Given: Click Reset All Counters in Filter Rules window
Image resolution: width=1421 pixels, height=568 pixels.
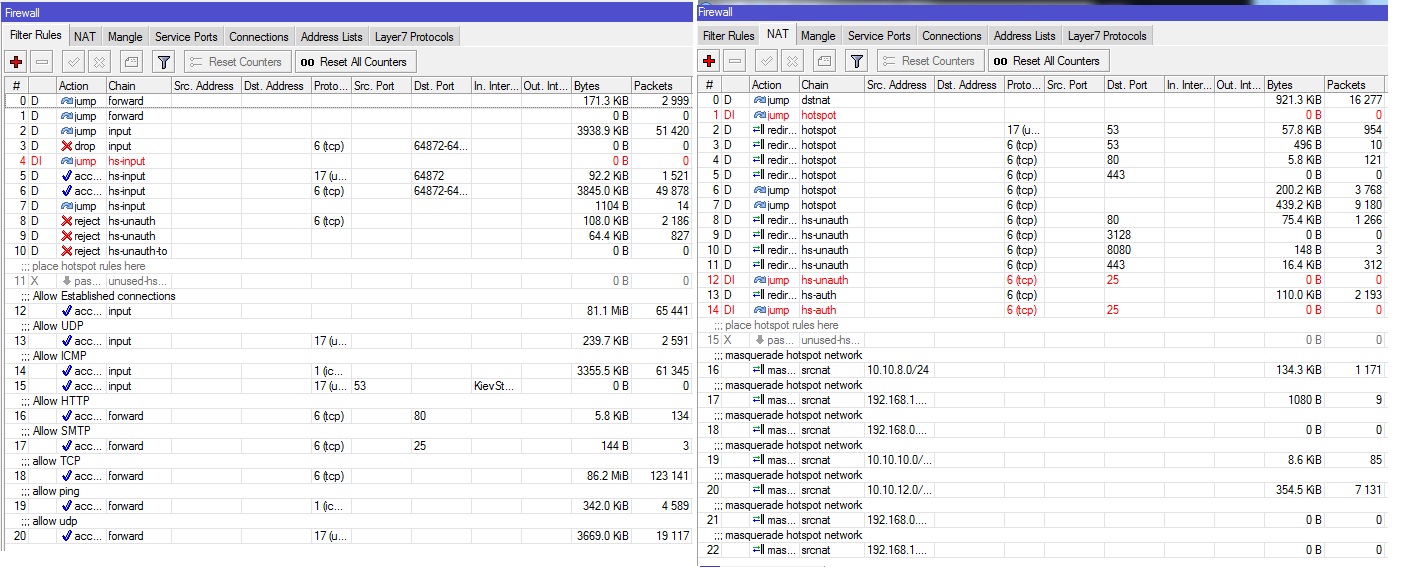Looking at the screenshot, I should 354,62.
